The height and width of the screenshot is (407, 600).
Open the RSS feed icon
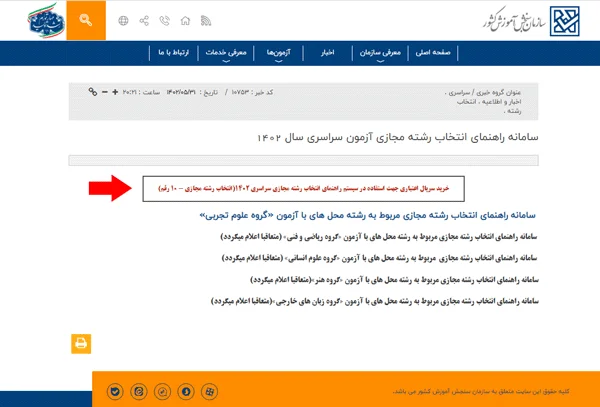(206, 21)
